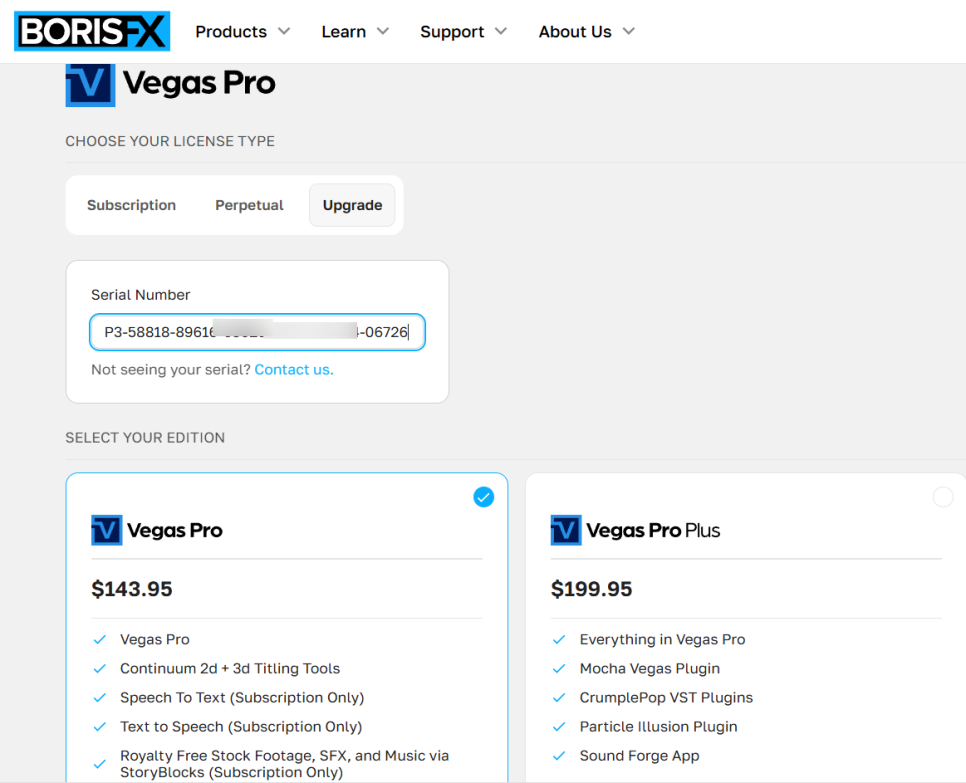Click the Serial Number label

140,294
